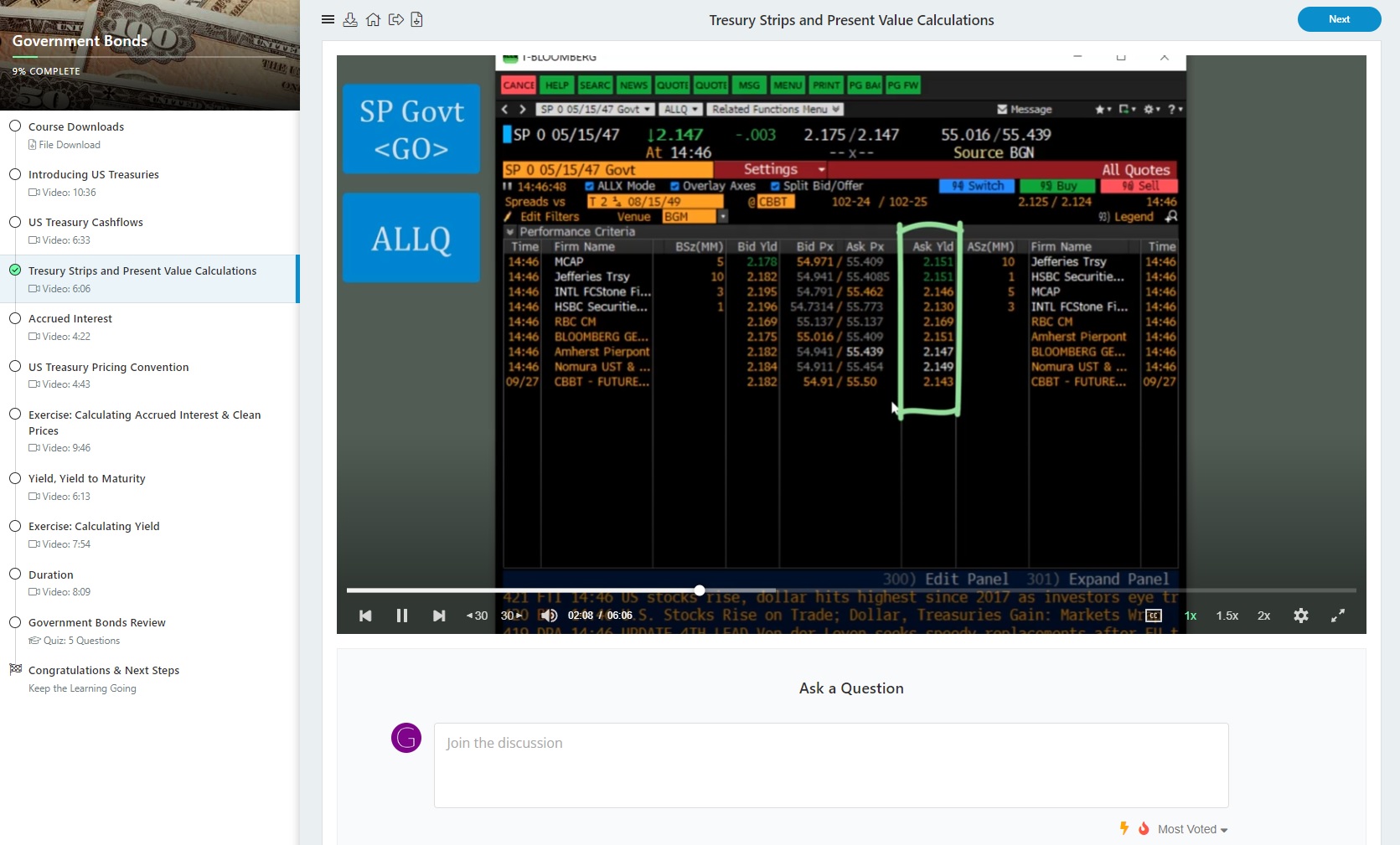Skip to the previous video track
The width and height of the screenshot is (1400, 845).
[x=365, y=616]
